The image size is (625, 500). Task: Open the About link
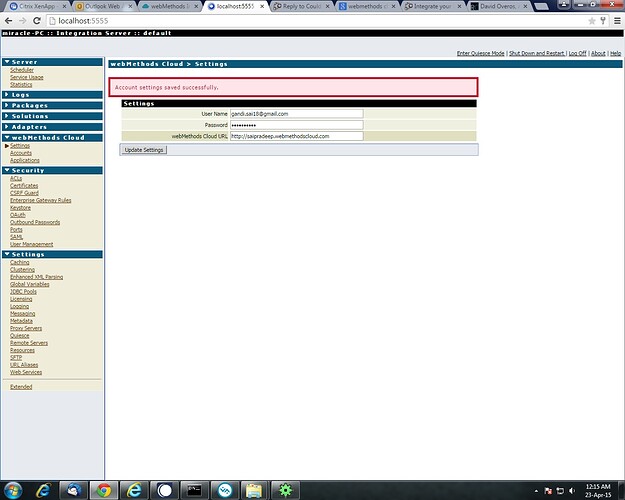(598, 53)
